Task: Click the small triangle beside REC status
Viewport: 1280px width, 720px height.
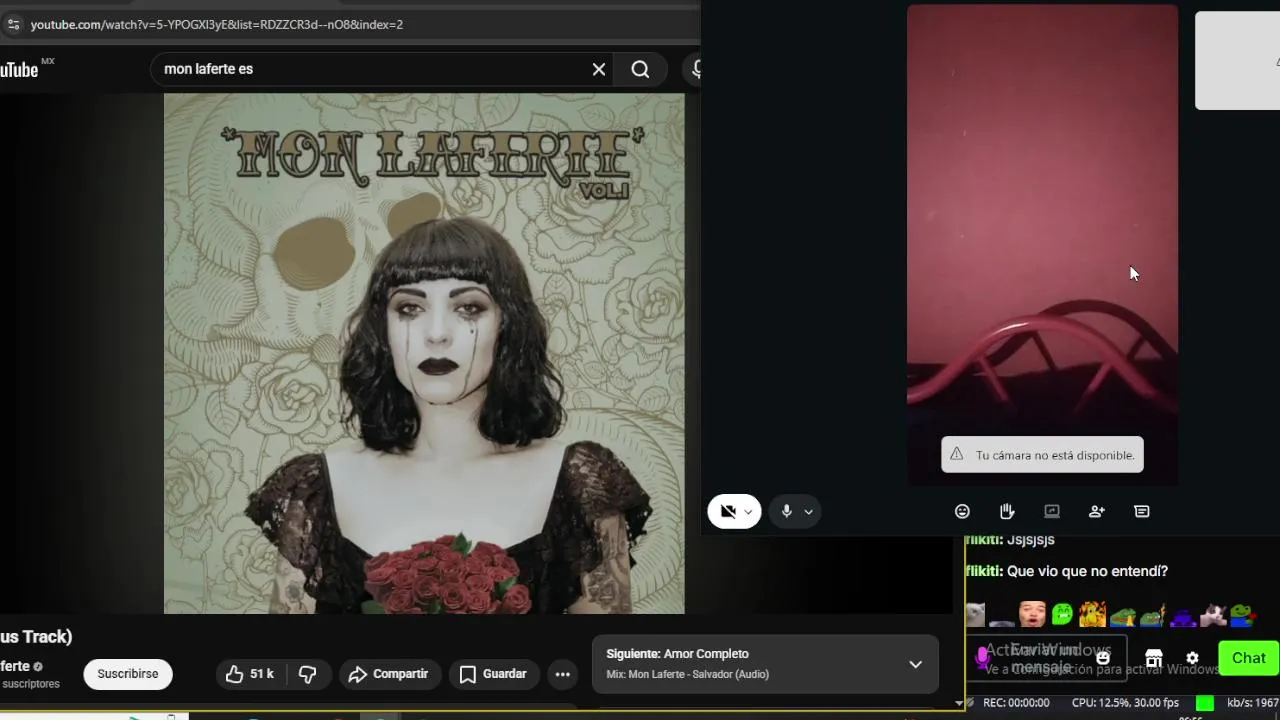Action: point(960,703)
